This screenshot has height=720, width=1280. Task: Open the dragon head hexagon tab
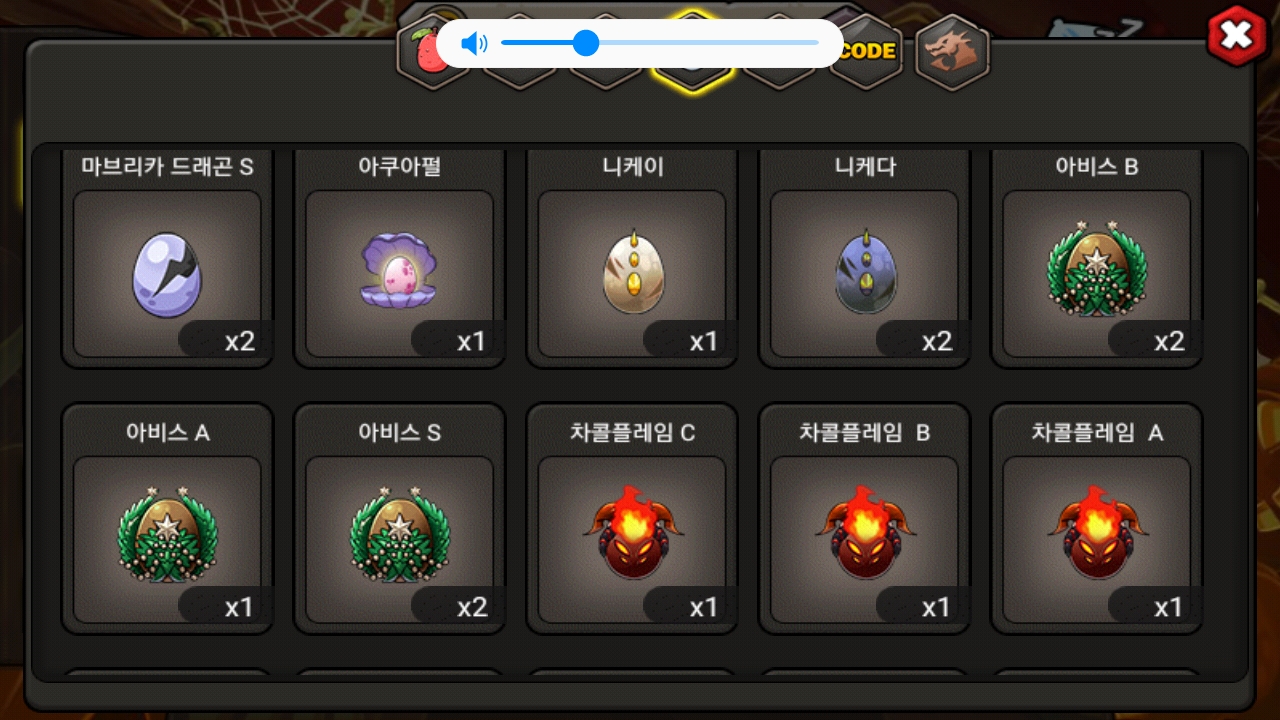951,50
